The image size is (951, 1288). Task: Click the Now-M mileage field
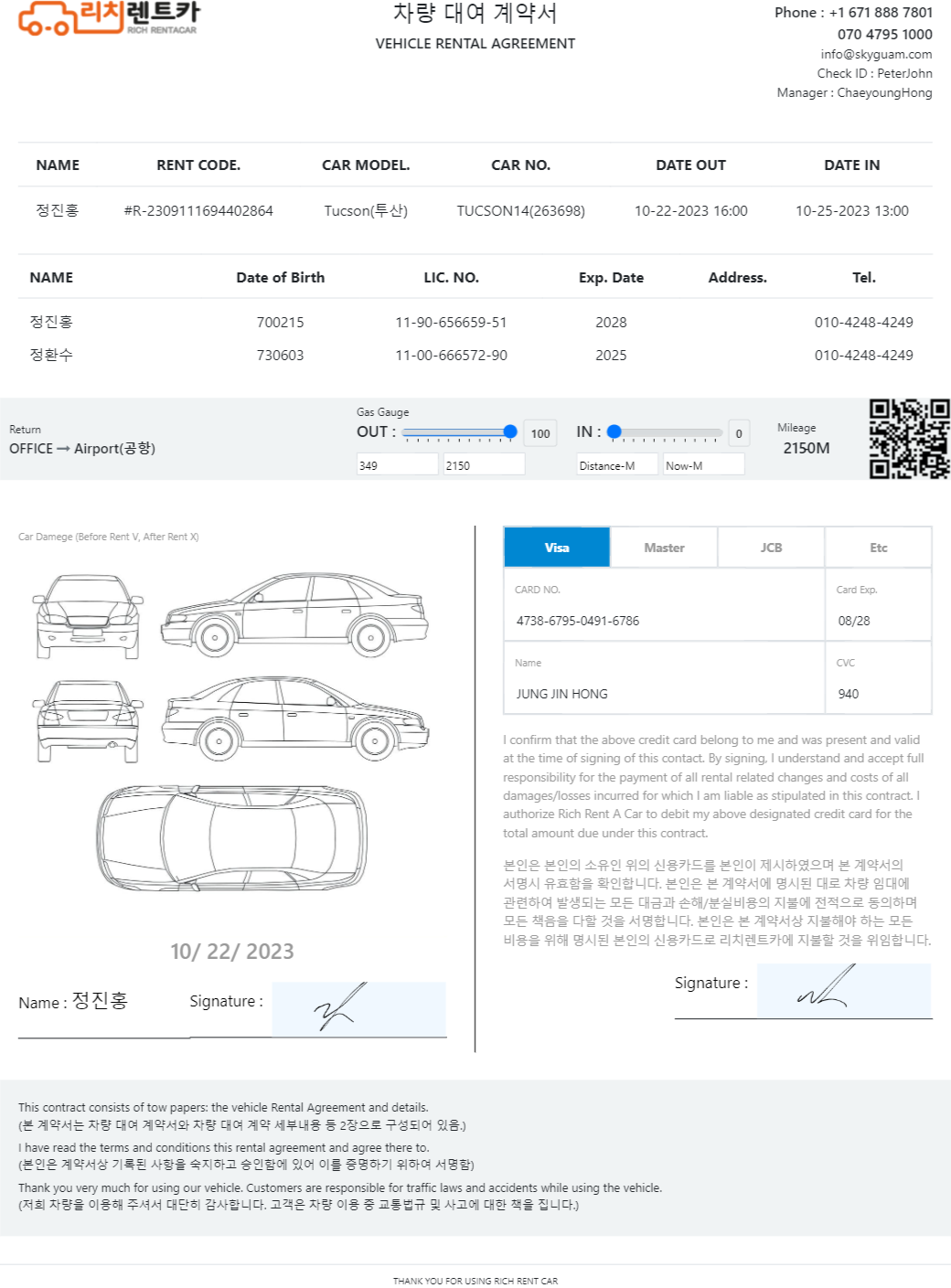703,465
